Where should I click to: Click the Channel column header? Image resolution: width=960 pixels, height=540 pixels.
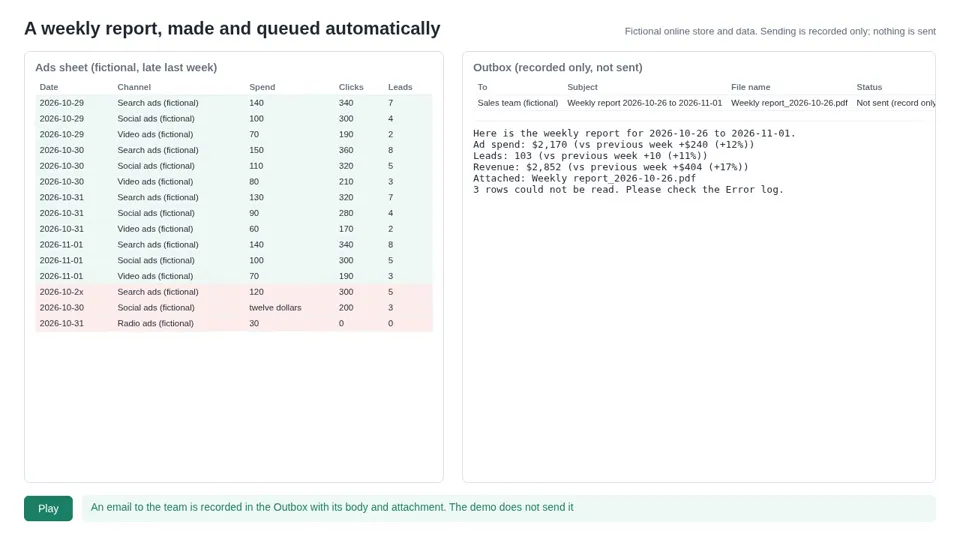134,87
